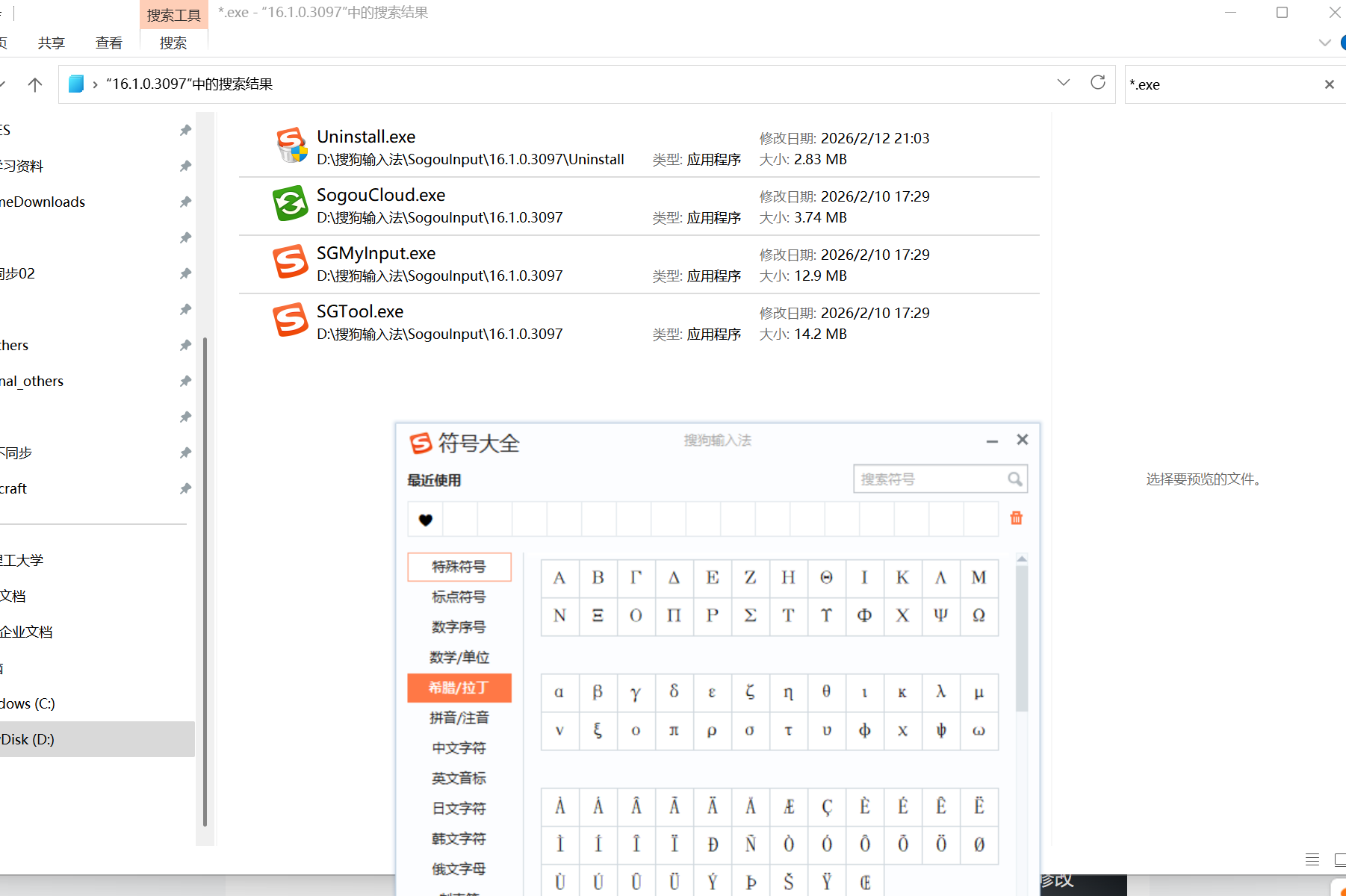The width and height of the screenshot is (1346, 896).
Task: Insert the Ø symbol
Action: 979,844
